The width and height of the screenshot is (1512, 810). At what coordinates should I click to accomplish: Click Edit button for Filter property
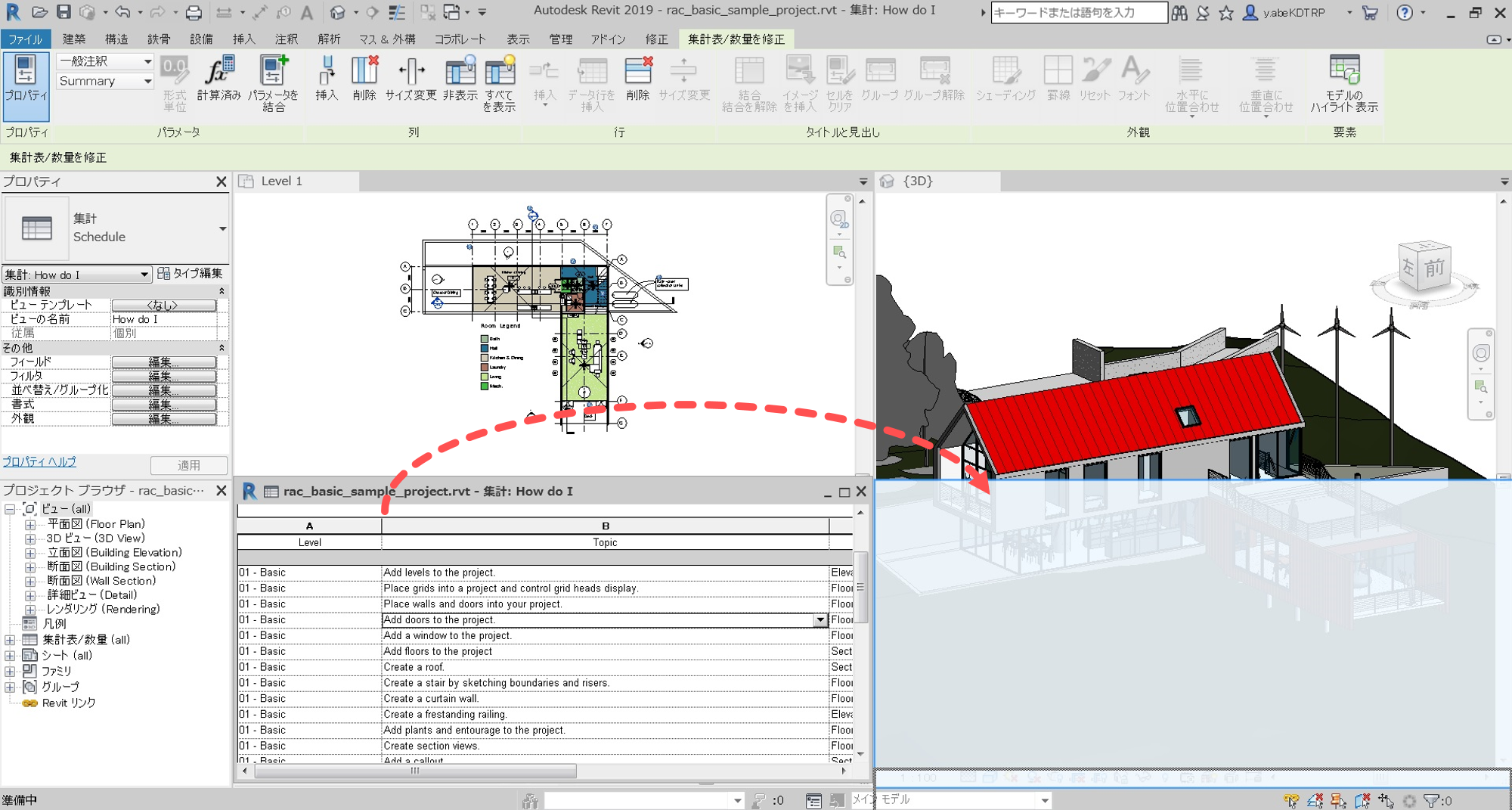164,376
